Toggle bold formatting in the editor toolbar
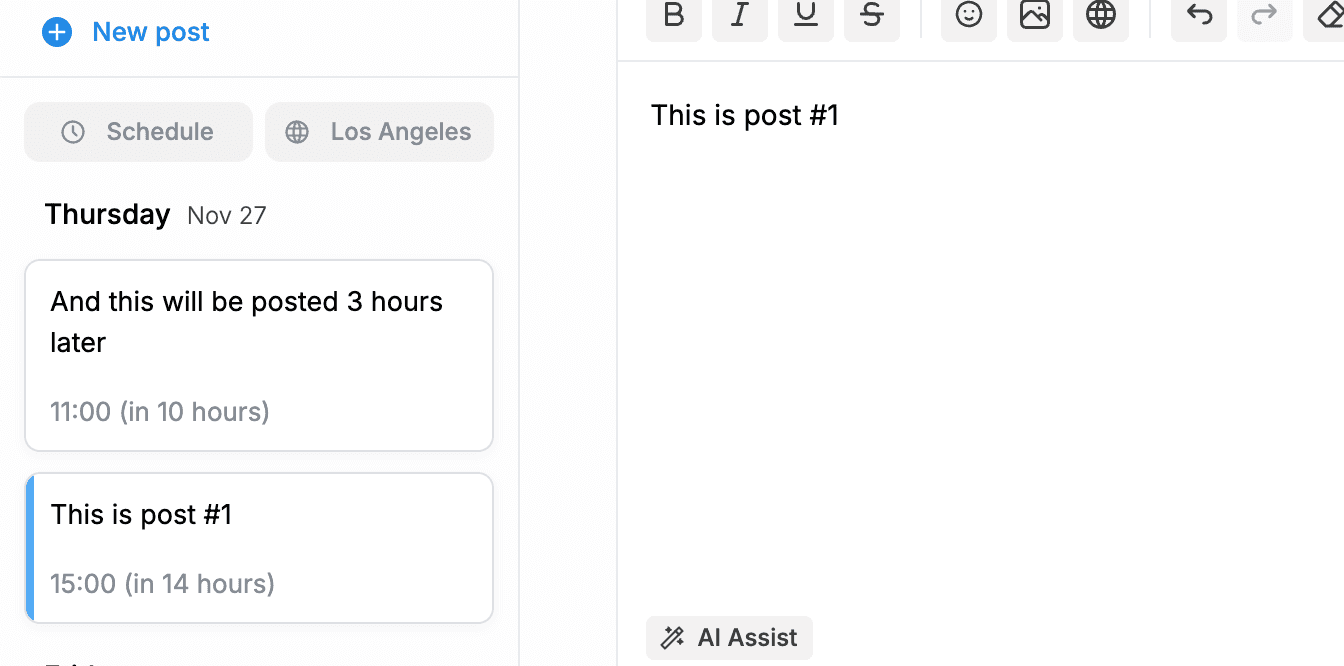This screenshot has width=1344, height=666. 674,16
